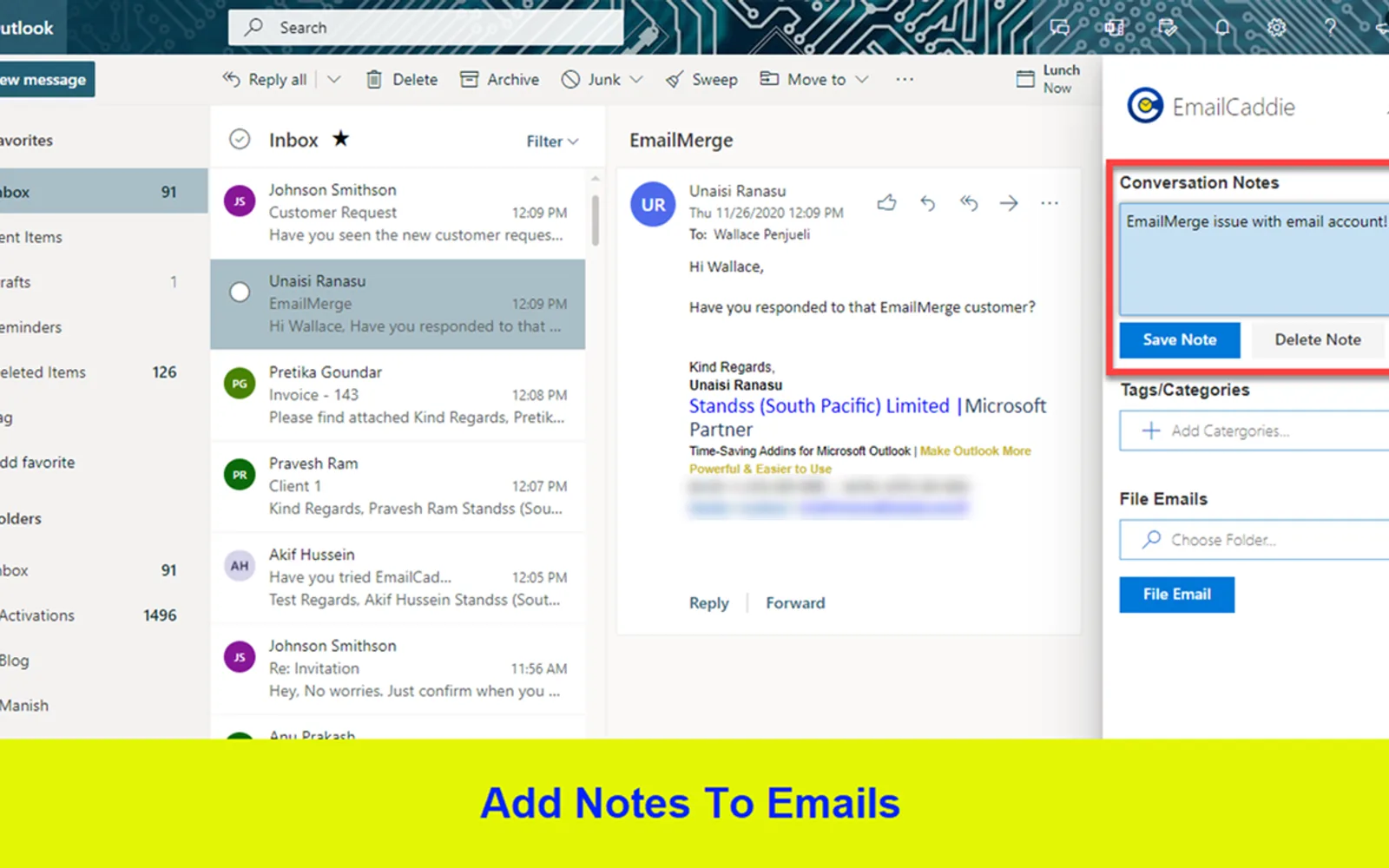
Task: Open the Activations folder
Action: (x=104, y=615)
